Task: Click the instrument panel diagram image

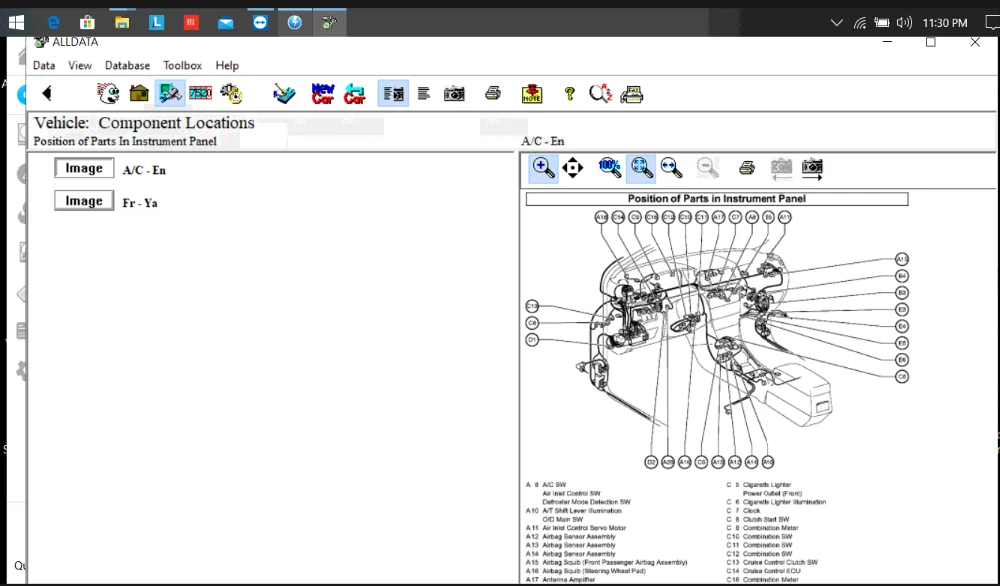Action: click(x=717, y=338)
